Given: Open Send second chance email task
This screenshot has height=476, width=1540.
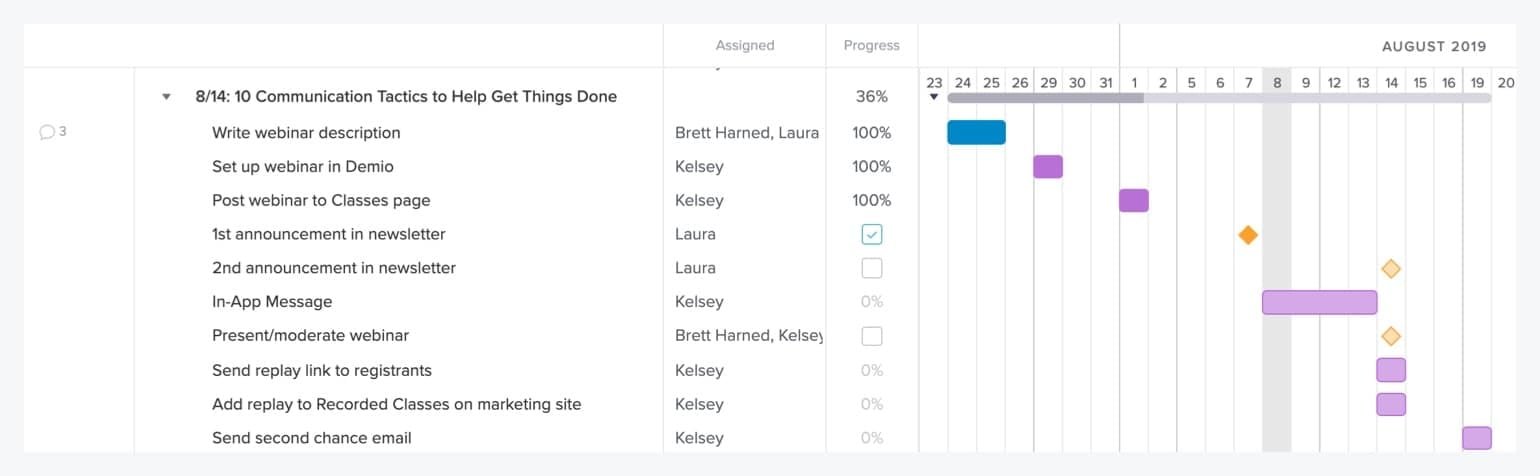Looking at the screenshot, I should 312,438.
